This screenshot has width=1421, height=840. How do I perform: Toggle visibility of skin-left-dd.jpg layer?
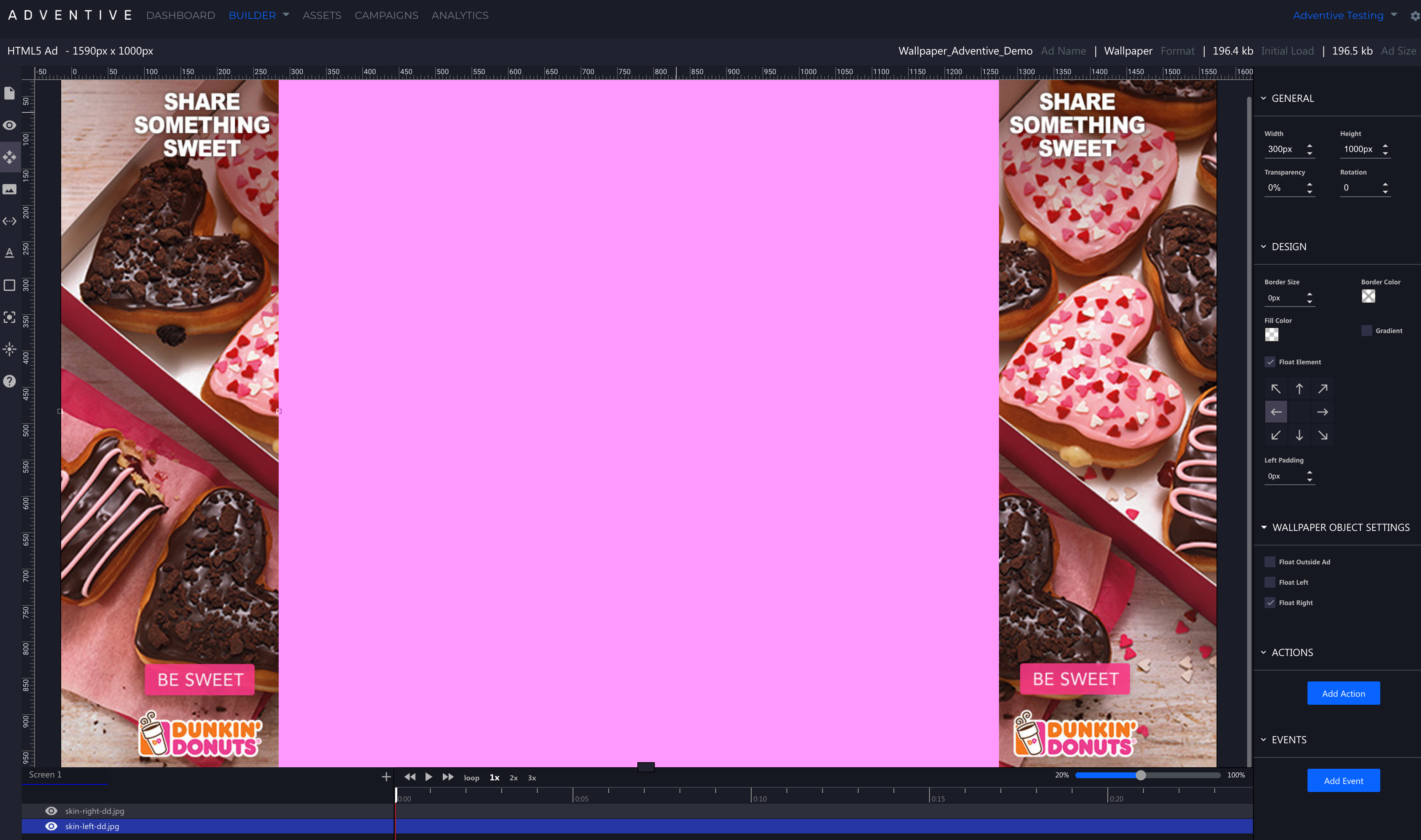[x=51, y=827]
